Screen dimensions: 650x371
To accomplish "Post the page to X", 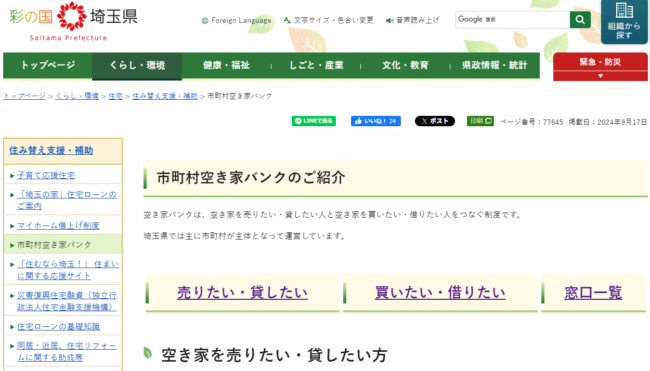I will coord(434,121).
